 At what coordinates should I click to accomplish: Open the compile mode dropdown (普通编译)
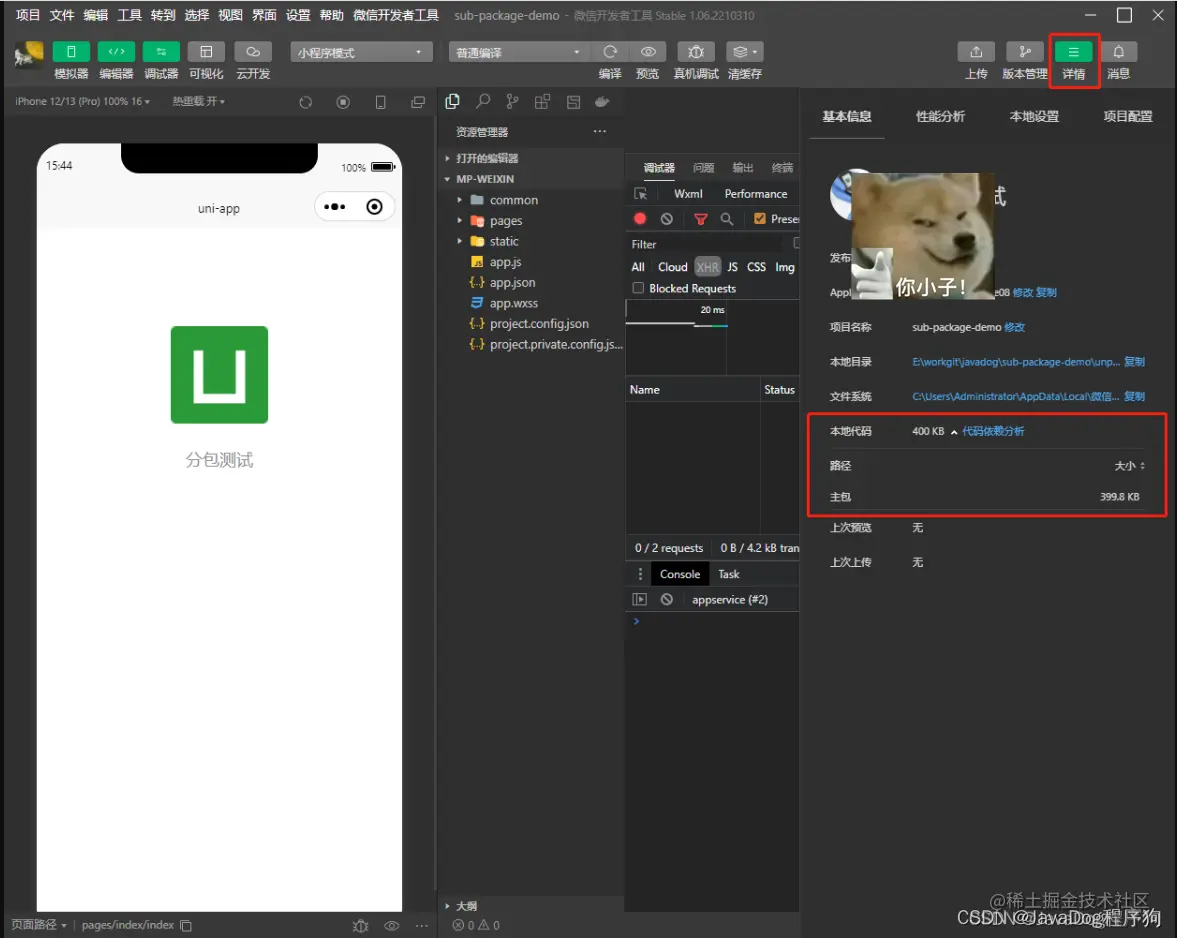click(517, 53)
